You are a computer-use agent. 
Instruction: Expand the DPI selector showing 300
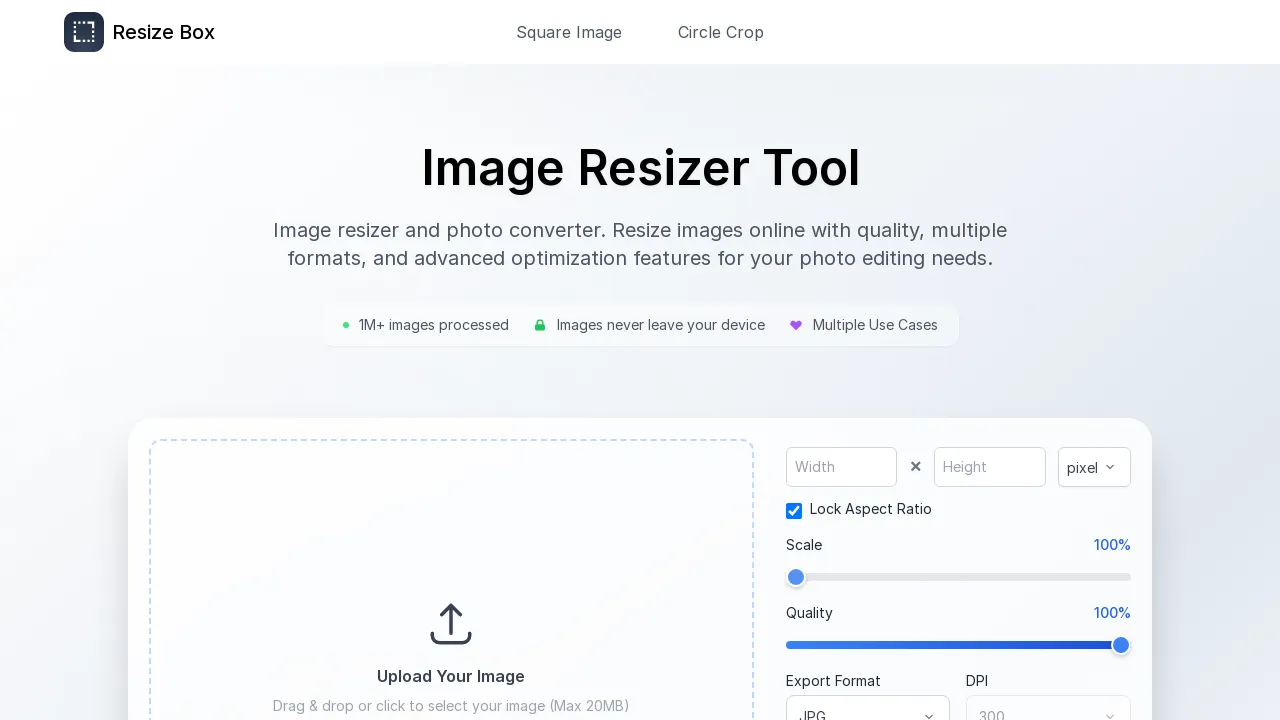tap(1047, 713)
